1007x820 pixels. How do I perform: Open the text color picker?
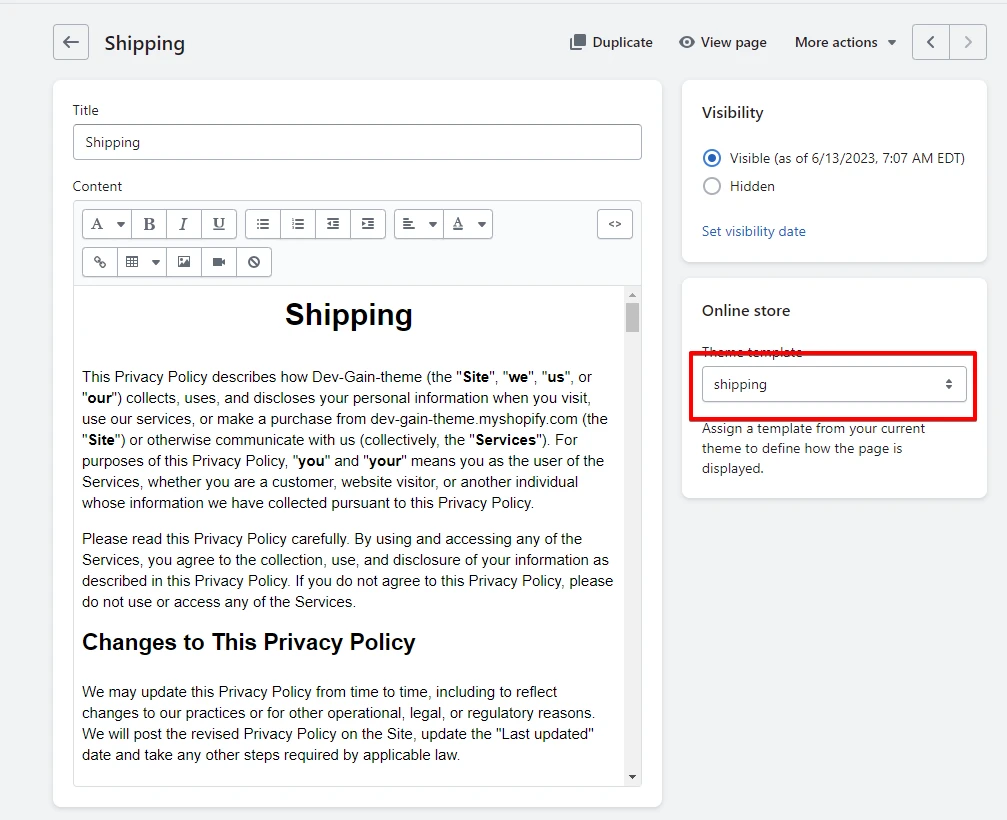[x=468, y=224]
